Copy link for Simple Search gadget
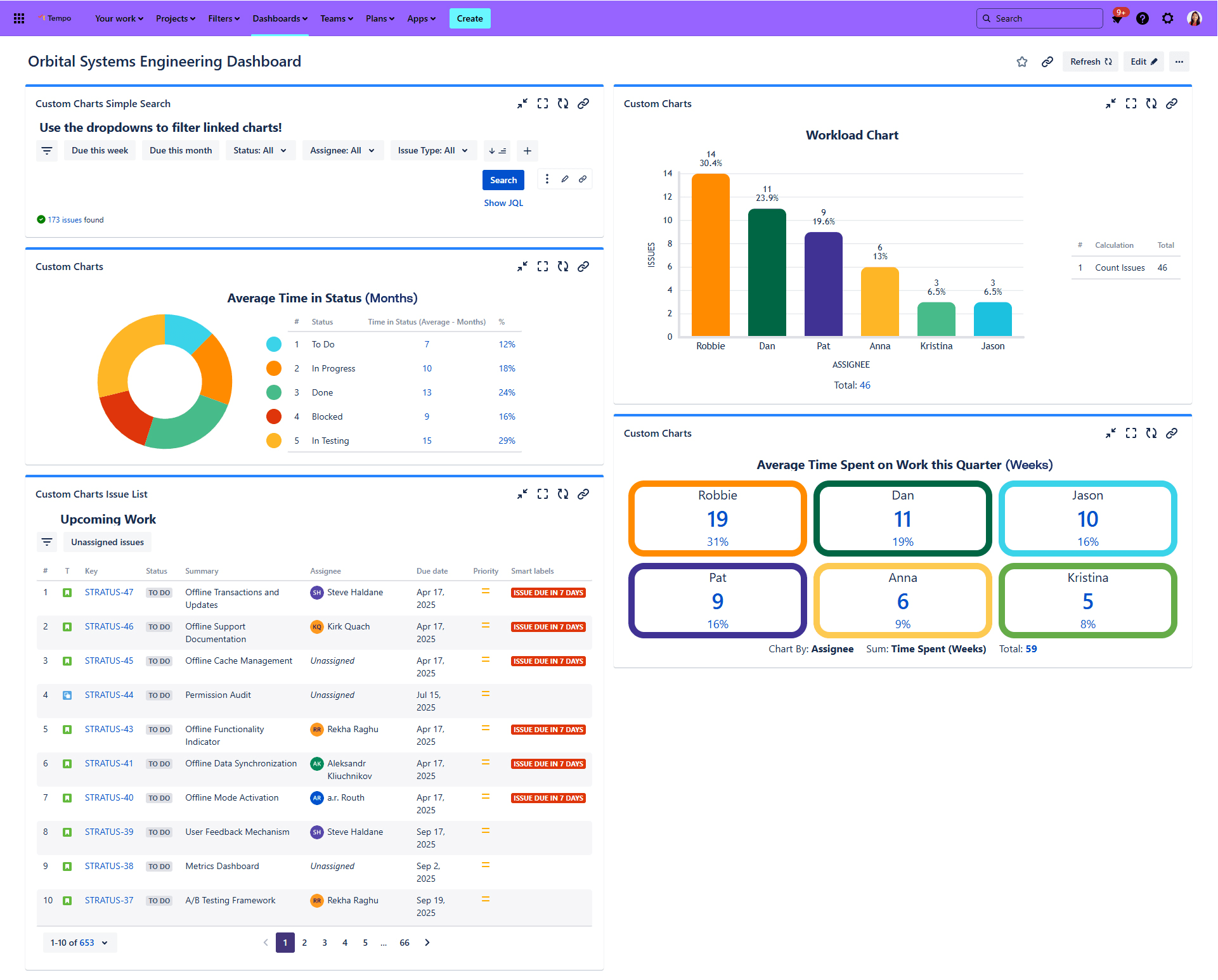This screenshot has height=980, width=1218. (x=583, y=103)
